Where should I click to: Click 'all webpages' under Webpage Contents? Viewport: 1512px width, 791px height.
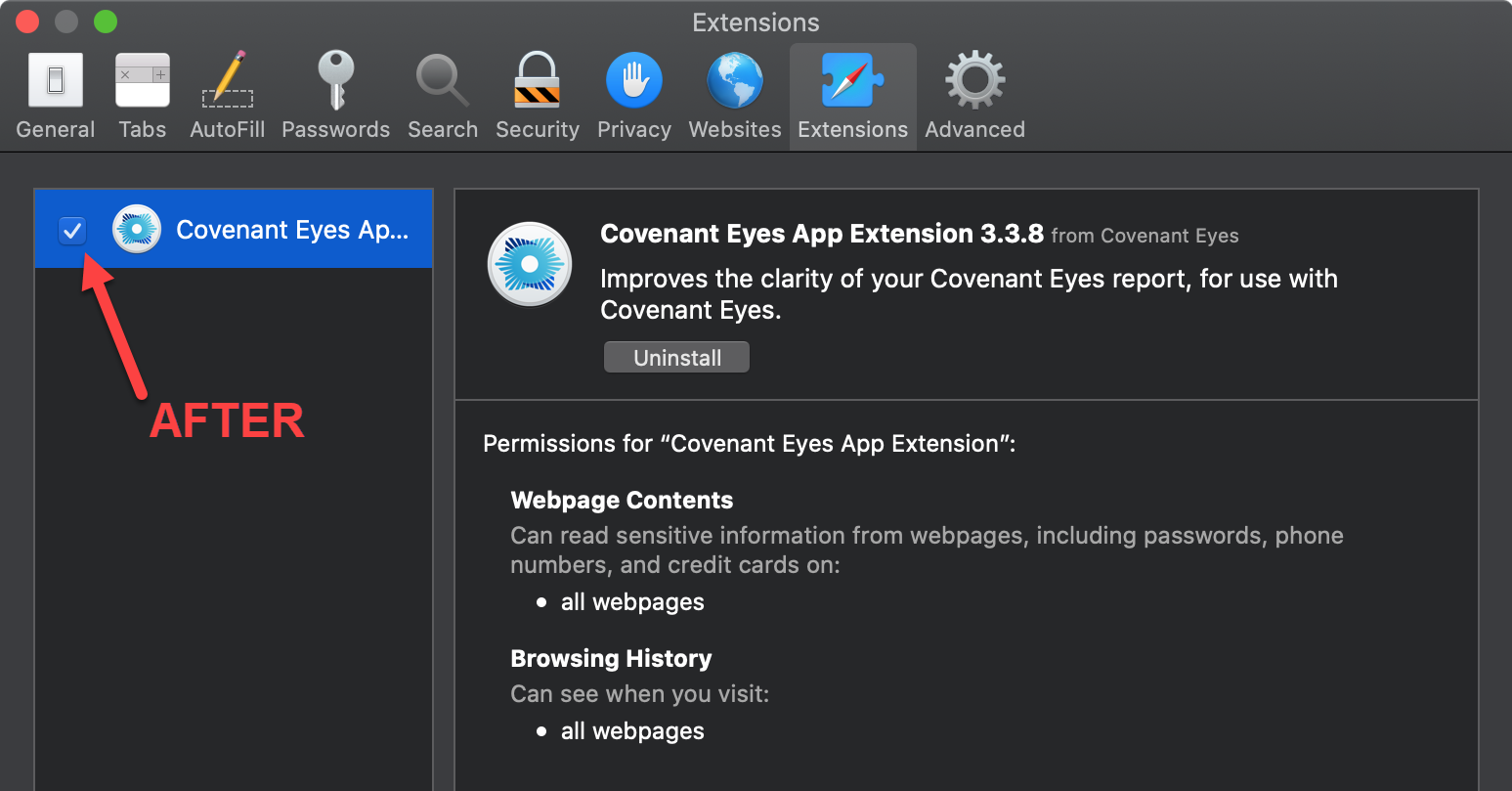(632, 602)
